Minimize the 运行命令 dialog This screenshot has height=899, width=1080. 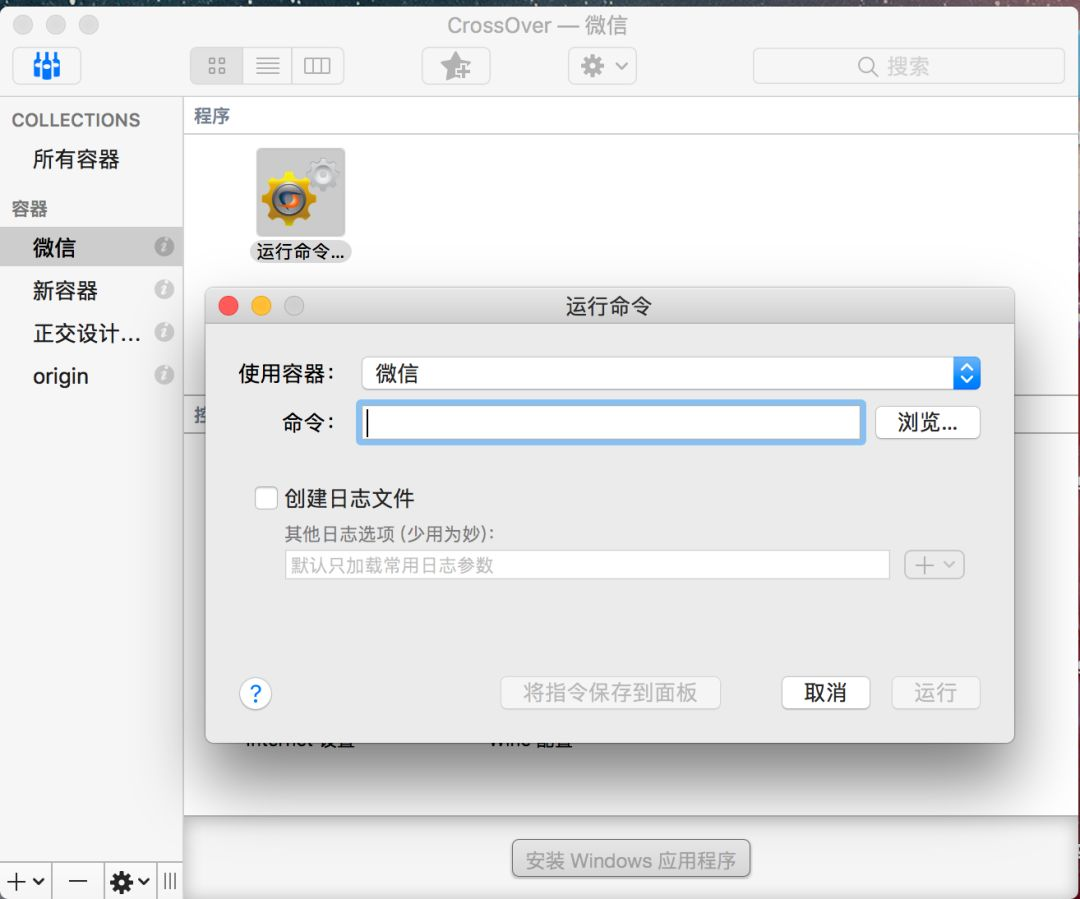click(x=261, y=306)
